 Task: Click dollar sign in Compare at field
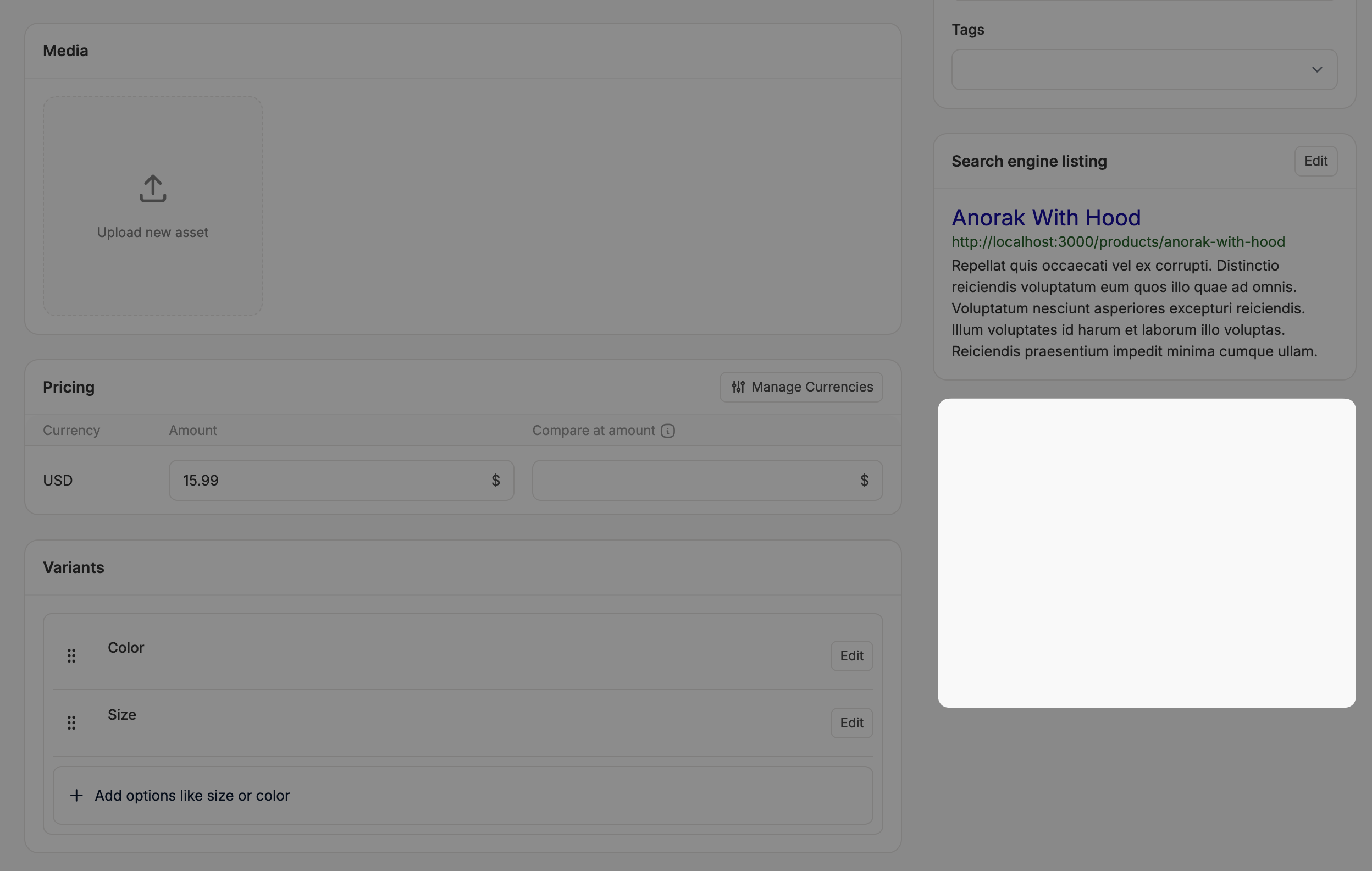pos(864,481)
